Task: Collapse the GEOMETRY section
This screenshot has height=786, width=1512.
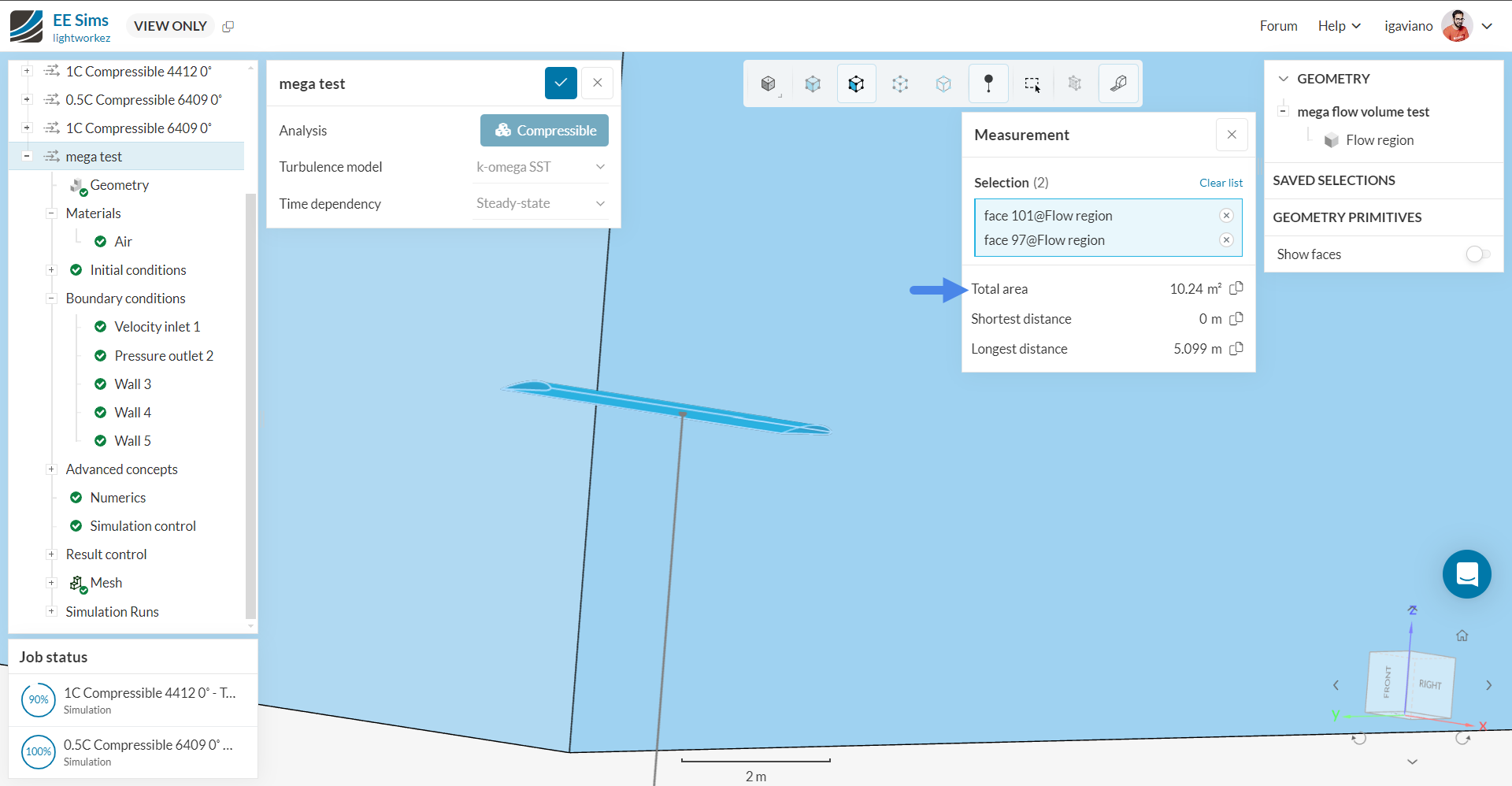Action: (x=1284, y=79)
